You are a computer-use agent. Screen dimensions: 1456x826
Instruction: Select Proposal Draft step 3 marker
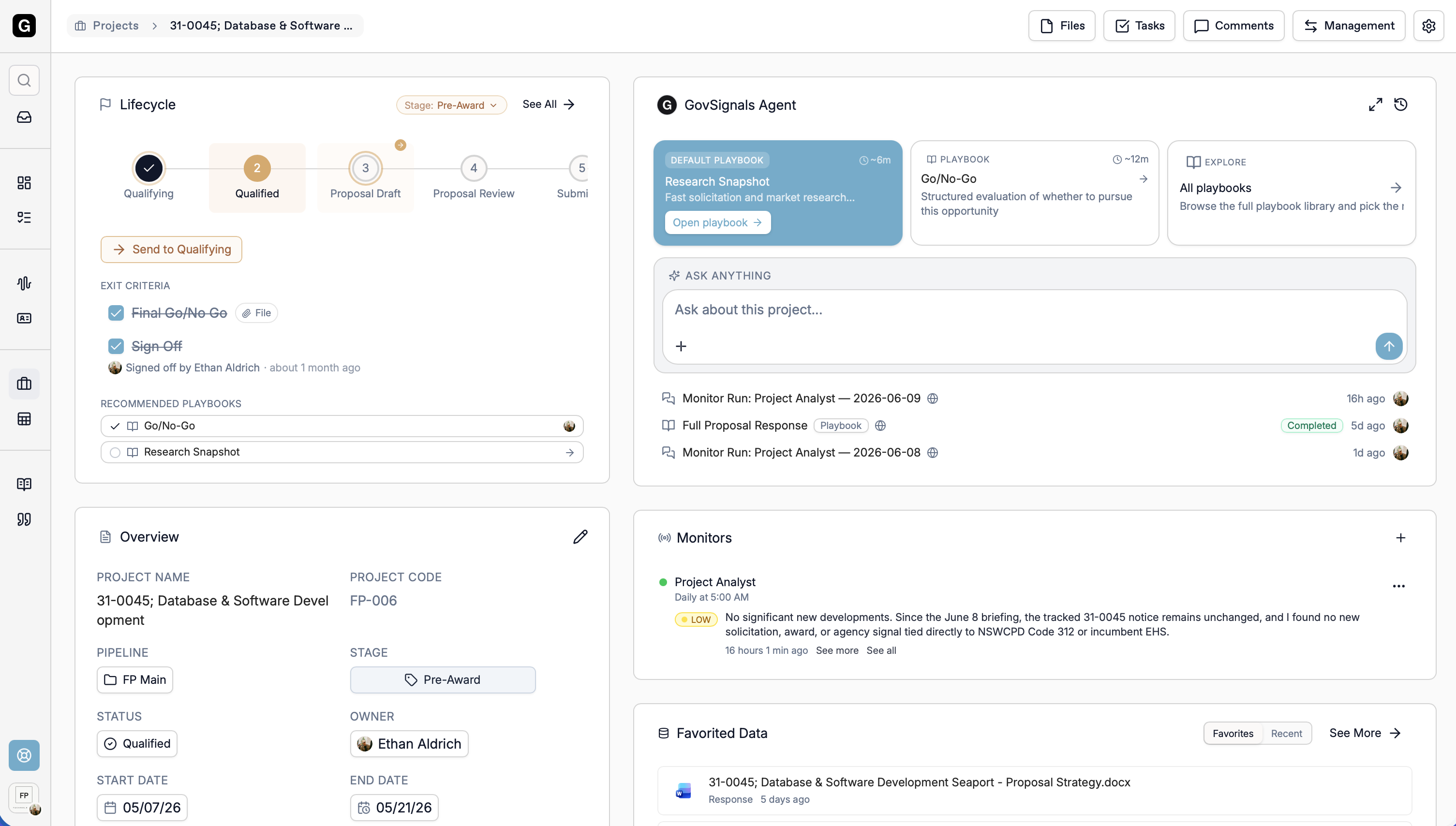tap(365, 168)
